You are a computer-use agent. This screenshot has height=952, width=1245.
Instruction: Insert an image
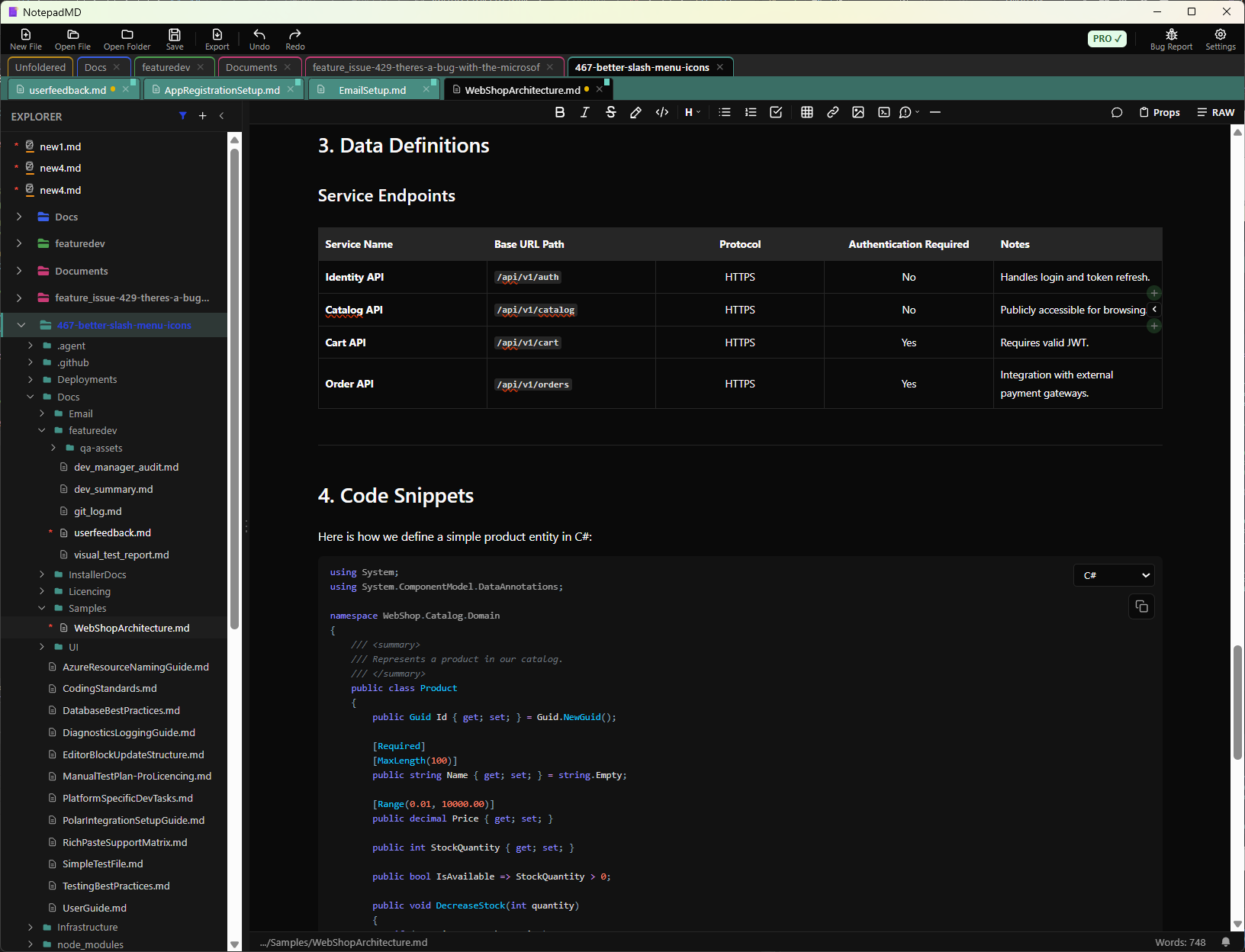tap(858, 112)
